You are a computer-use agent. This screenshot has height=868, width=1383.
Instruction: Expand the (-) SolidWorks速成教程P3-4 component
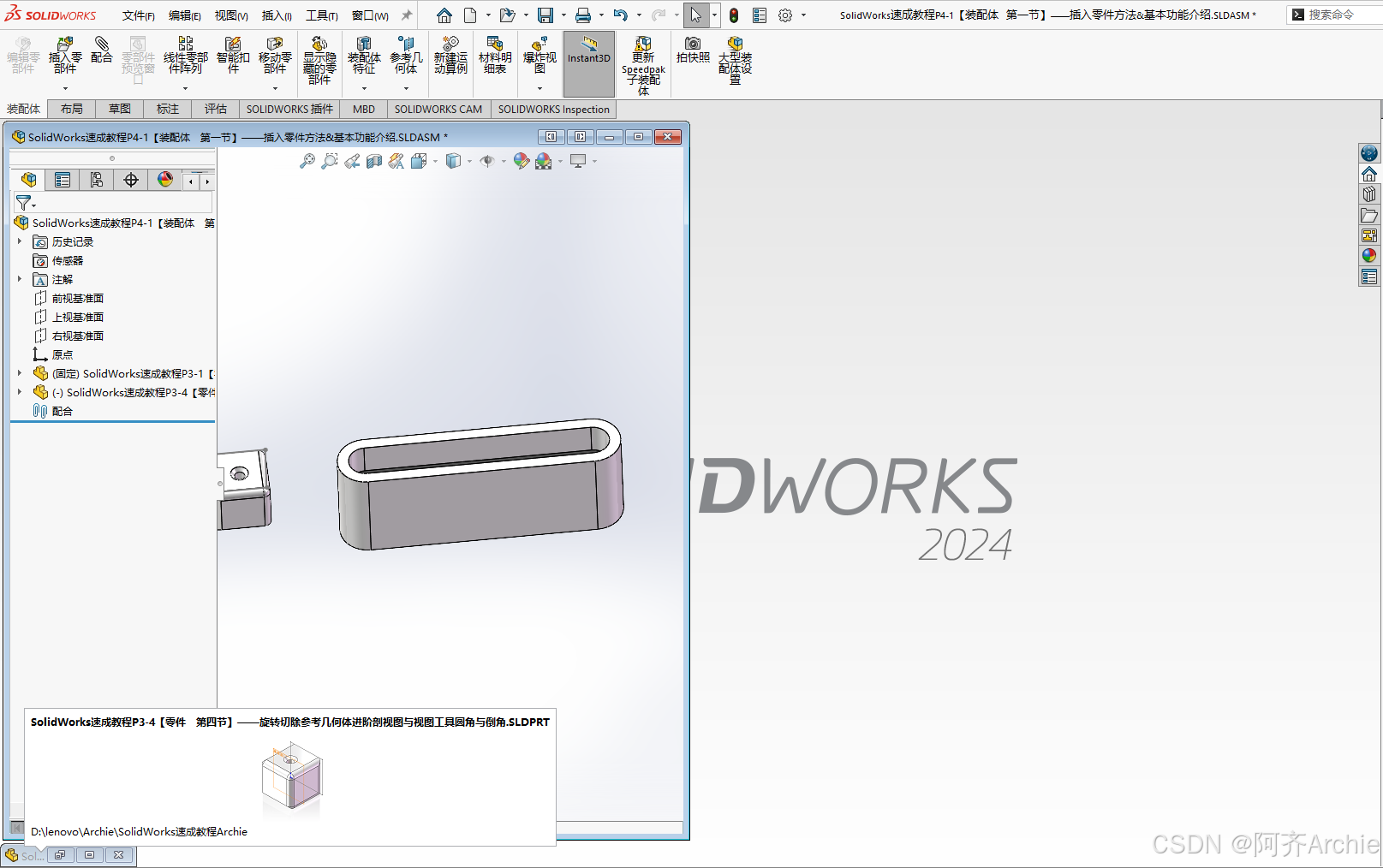tap(20, 392)
